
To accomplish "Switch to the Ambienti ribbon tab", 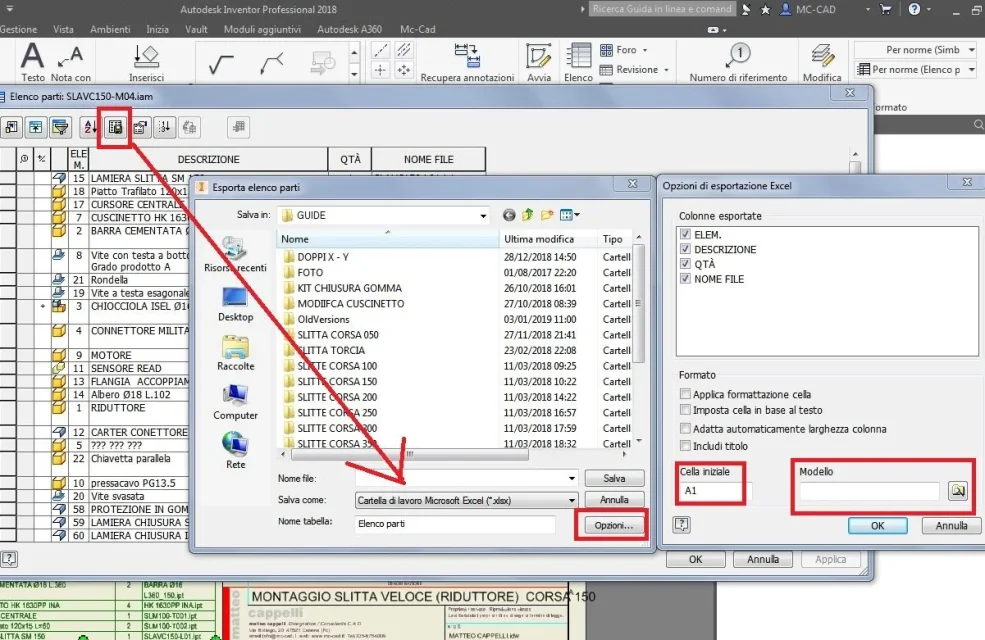I will point(110,30).
